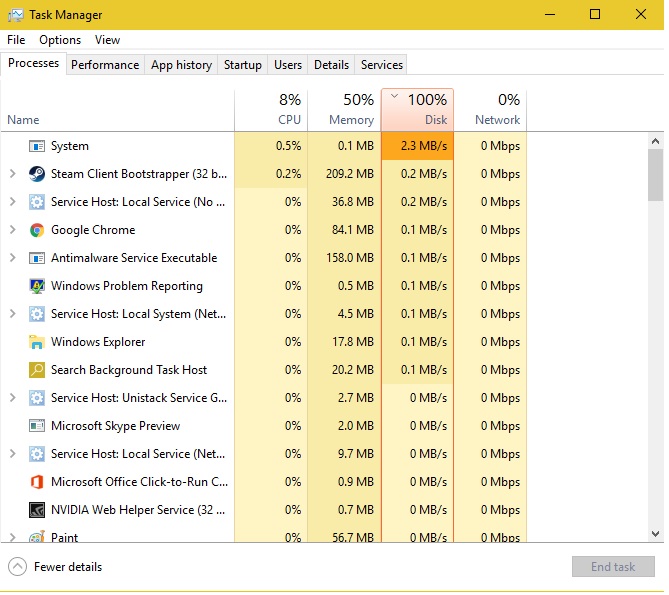
Task: Click the scrollbar down arrow
Action: tap(656, 534)
